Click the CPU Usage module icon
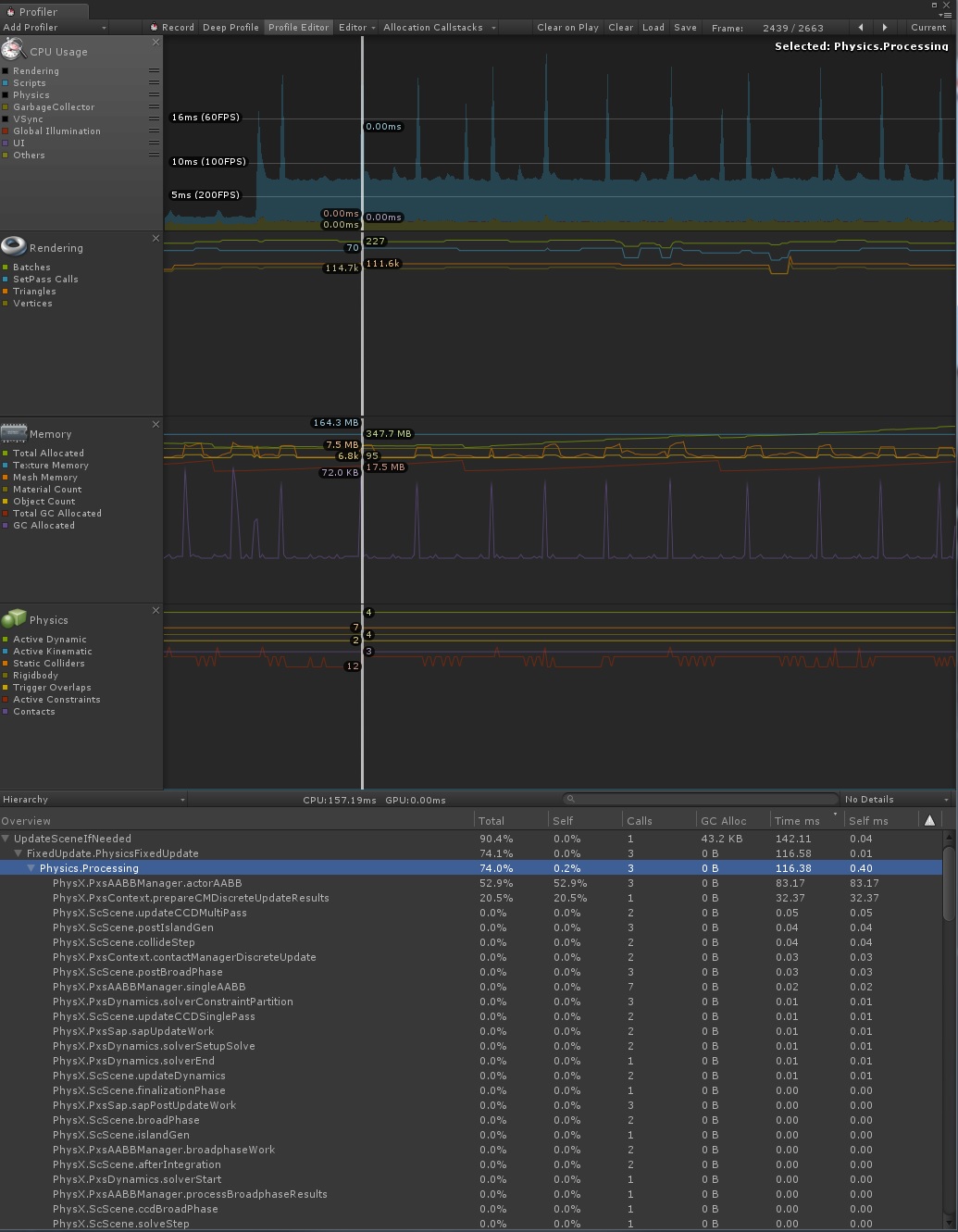958x1232 pixels. [12, 49]
